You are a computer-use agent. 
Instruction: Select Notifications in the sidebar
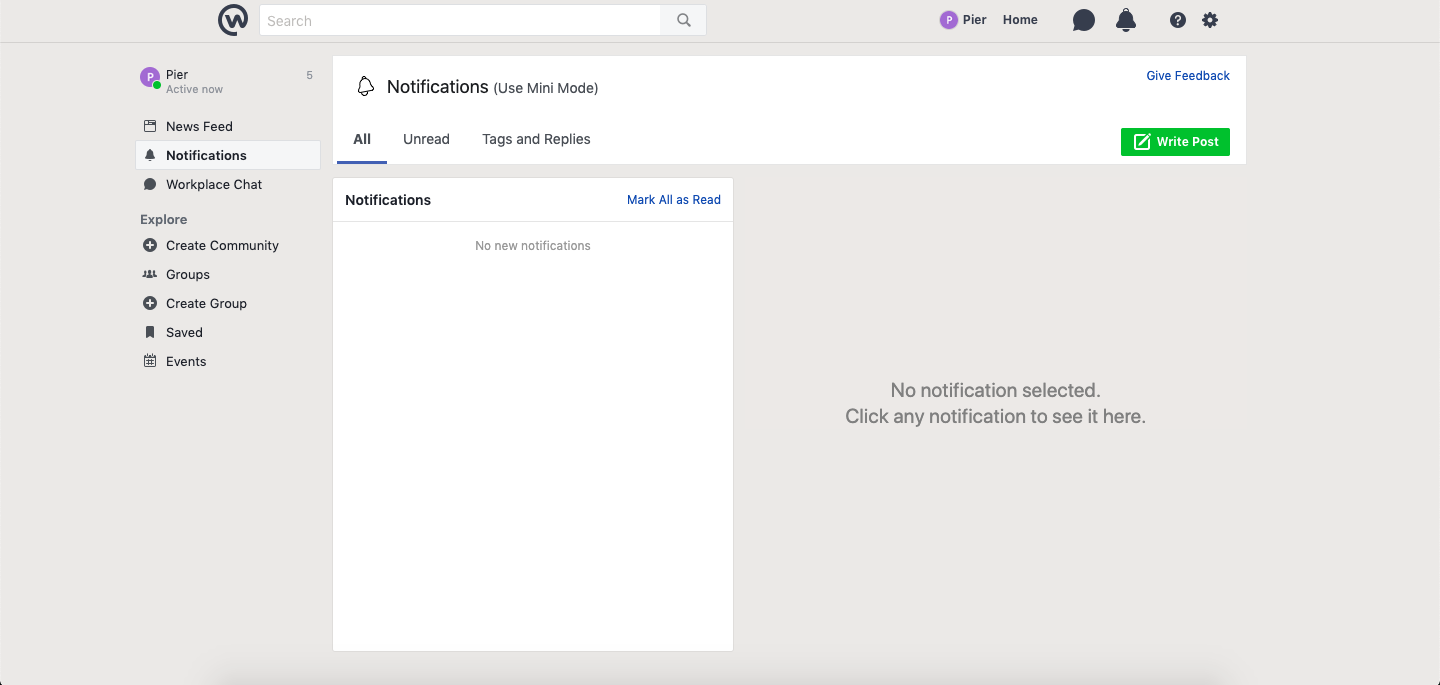[228, 155]
